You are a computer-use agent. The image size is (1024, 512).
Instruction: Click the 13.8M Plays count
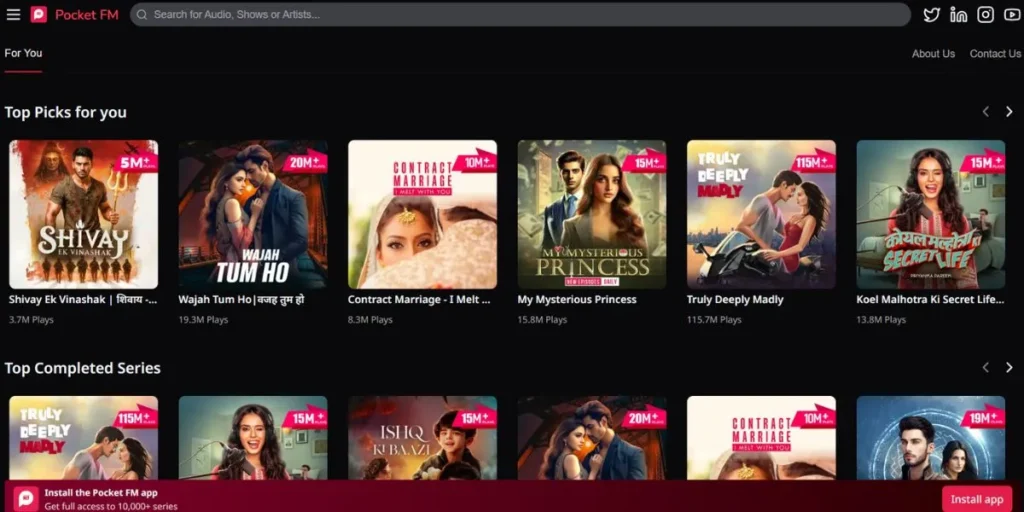tap(881, 320)
